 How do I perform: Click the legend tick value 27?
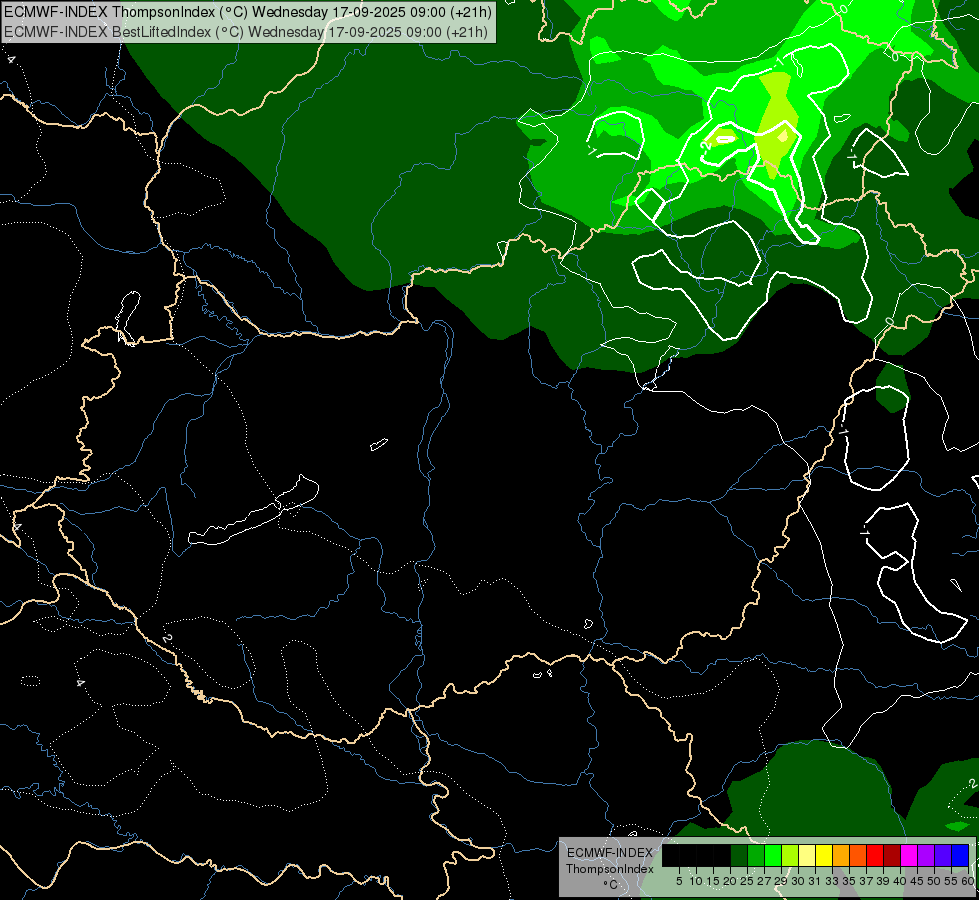(x=764, y=881)
